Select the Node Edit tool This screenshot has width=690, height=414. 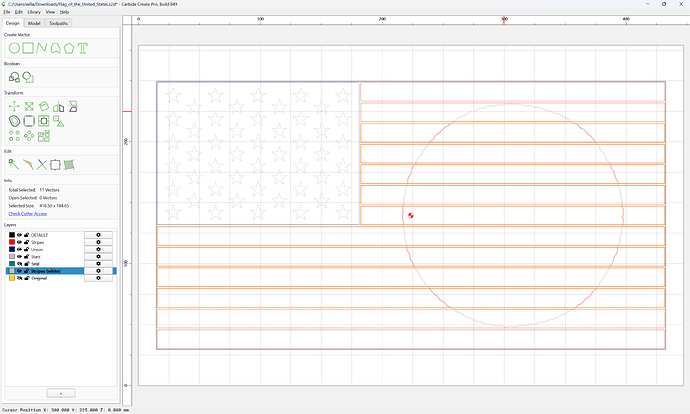click(x=14, y=165)
